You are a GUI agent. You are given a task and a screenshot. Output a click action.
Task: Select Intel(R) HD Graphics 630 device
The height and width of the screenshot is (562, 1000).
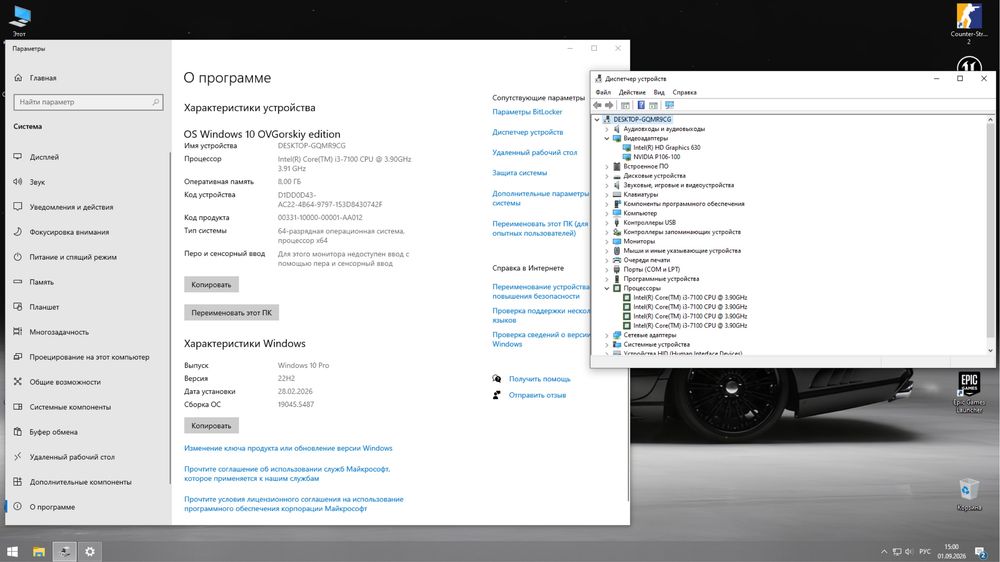click(x=666, y=147)
